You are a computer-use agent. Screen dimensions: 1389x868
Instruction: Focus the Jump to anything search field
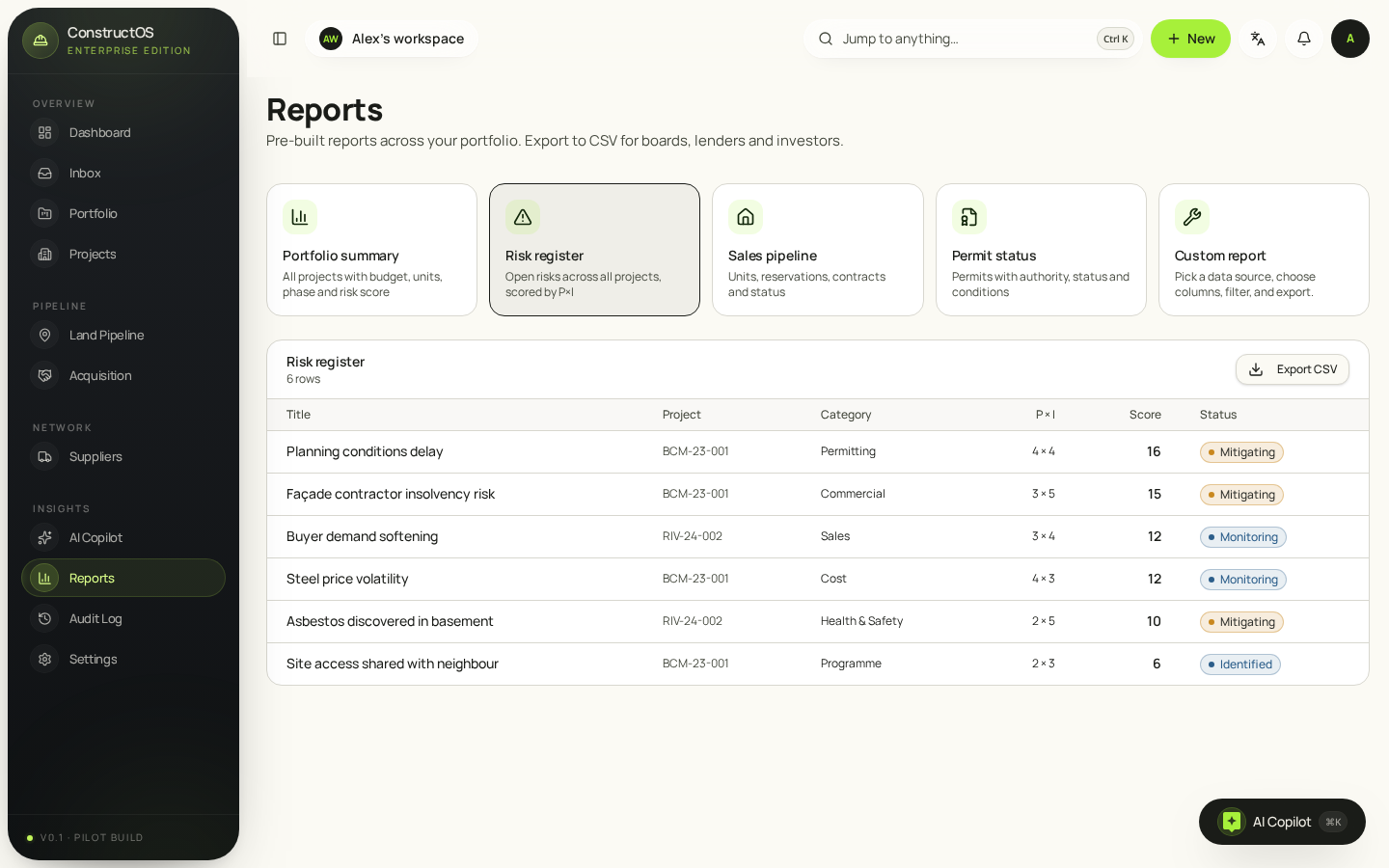coord(972,39)
